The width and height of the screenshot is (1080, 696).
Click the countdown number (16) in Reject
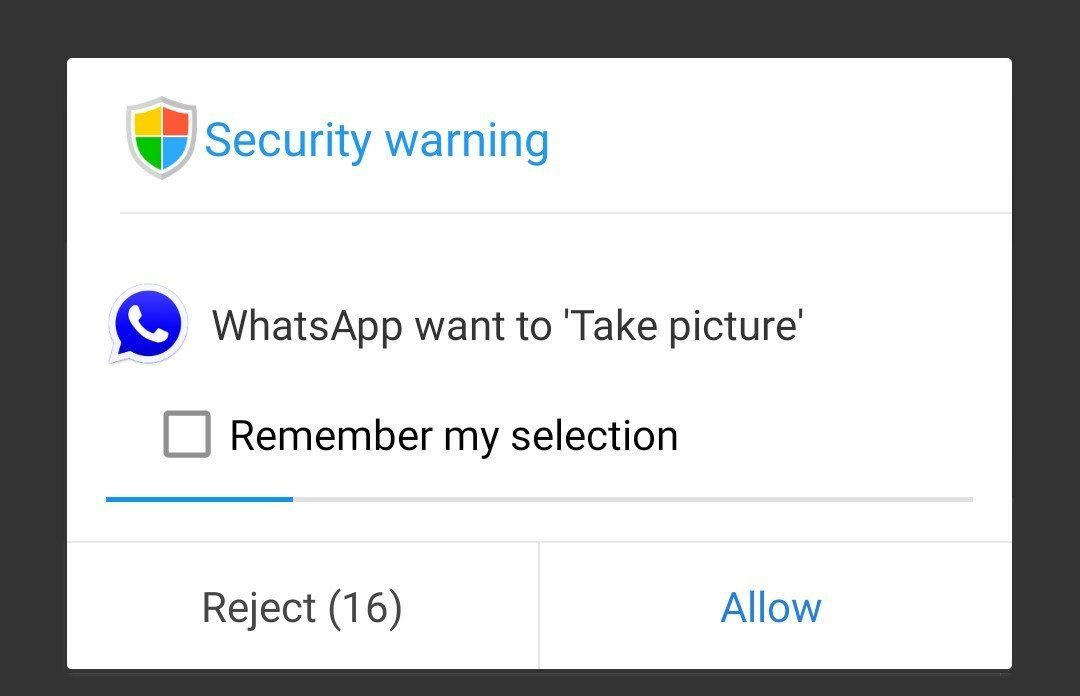pos(365,608)
